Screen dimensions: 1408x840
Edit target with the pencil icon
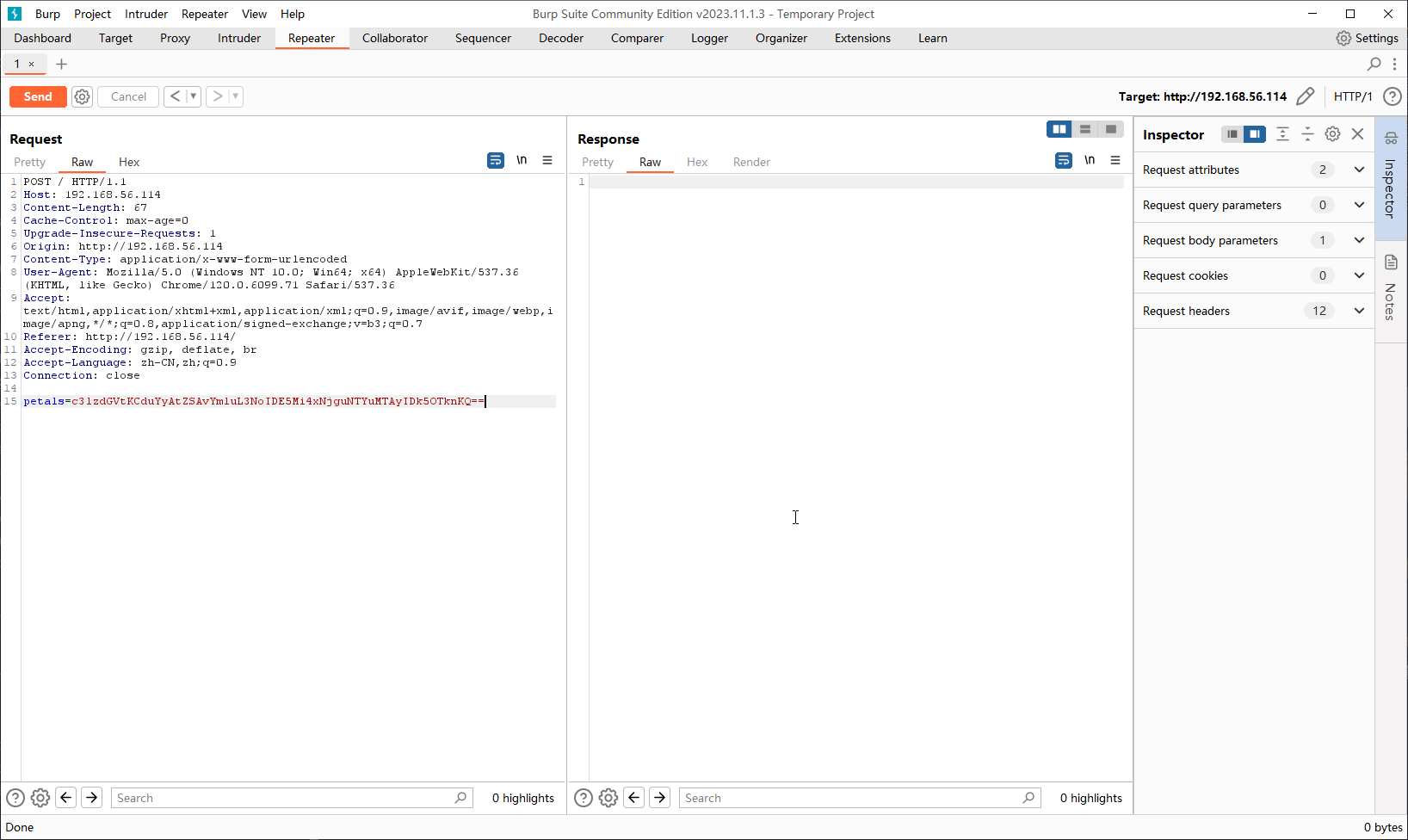[1305, 96]
